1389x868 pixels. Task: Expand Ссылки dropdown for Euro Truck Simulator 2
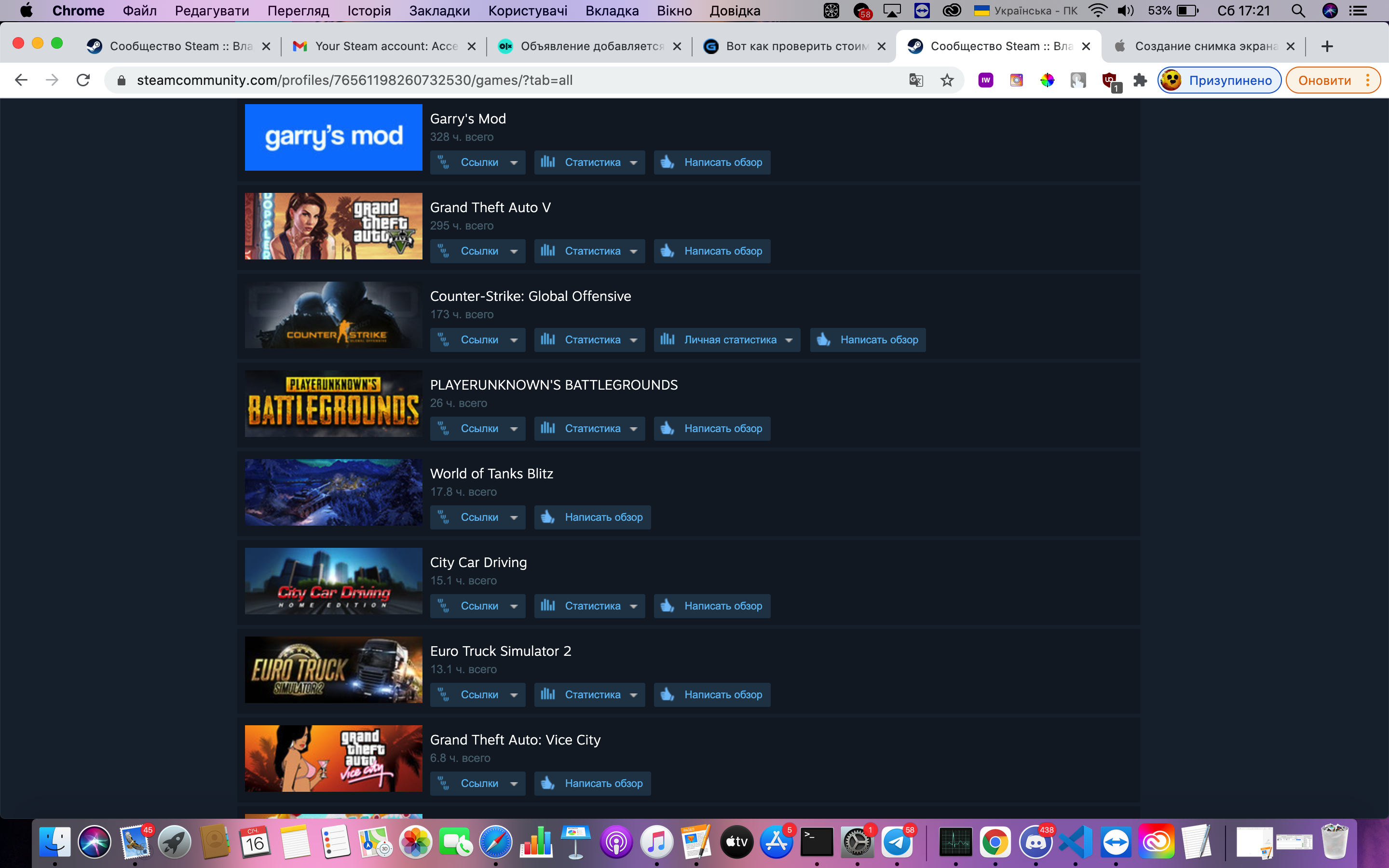tap(477, 694)
